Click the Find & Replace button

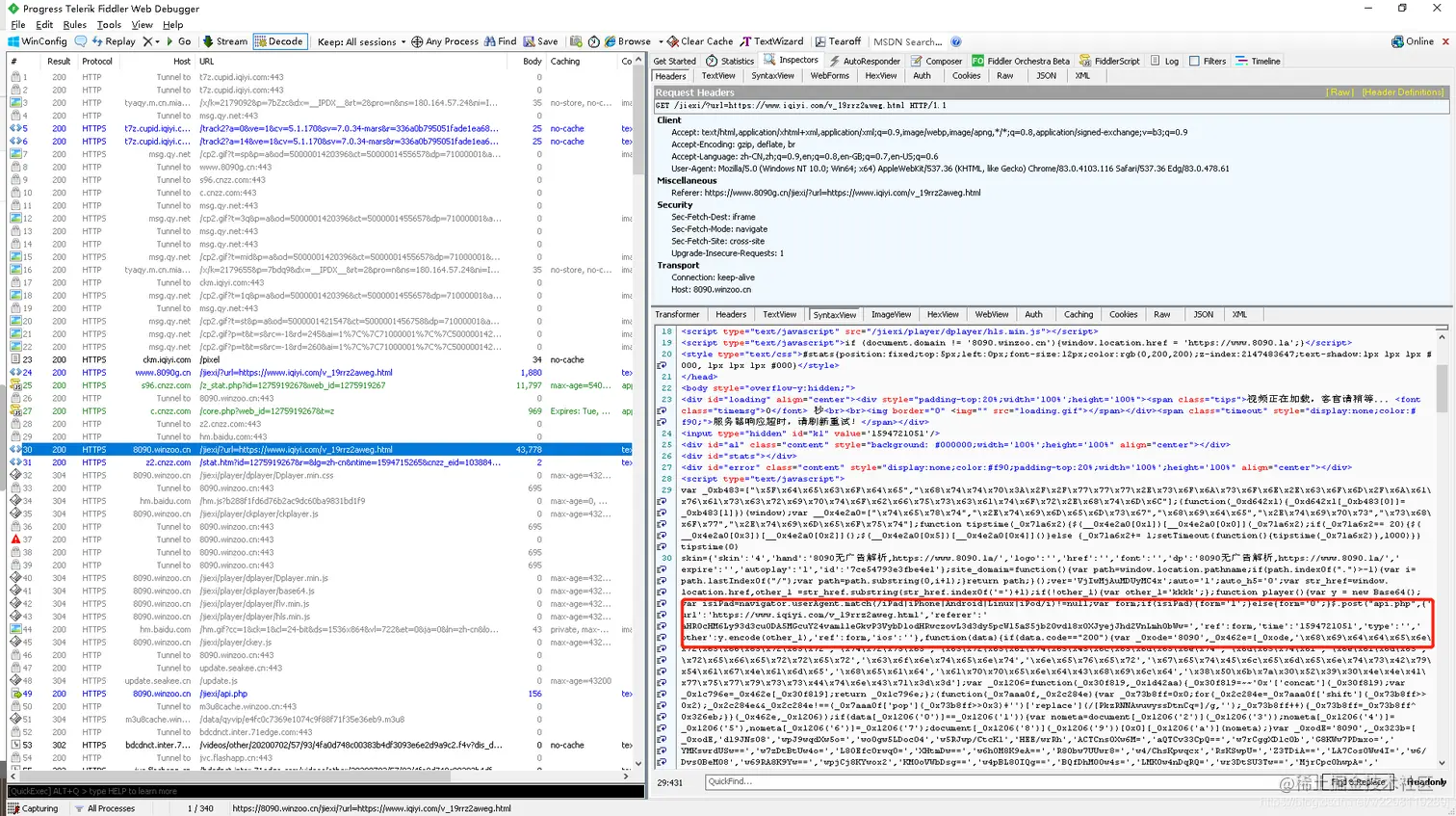[x=1358, y=781]
